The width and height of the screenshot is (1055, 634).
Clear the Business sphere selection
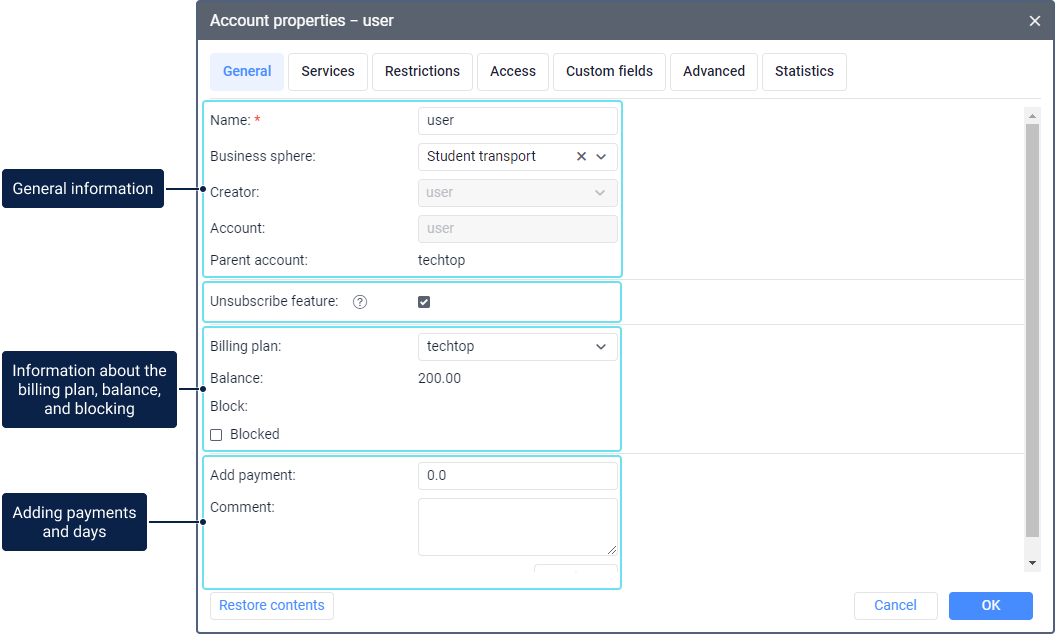point(581,156)
